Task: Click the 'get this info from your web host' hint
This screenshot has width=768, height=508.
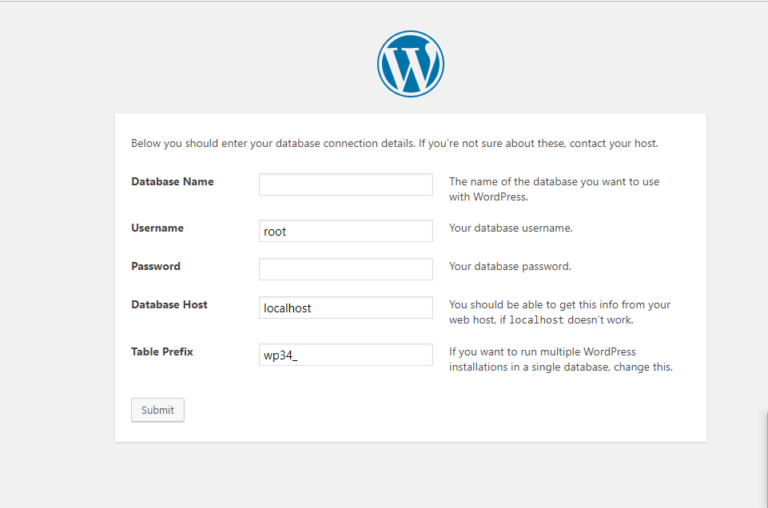Action: [x=559, y=305]
